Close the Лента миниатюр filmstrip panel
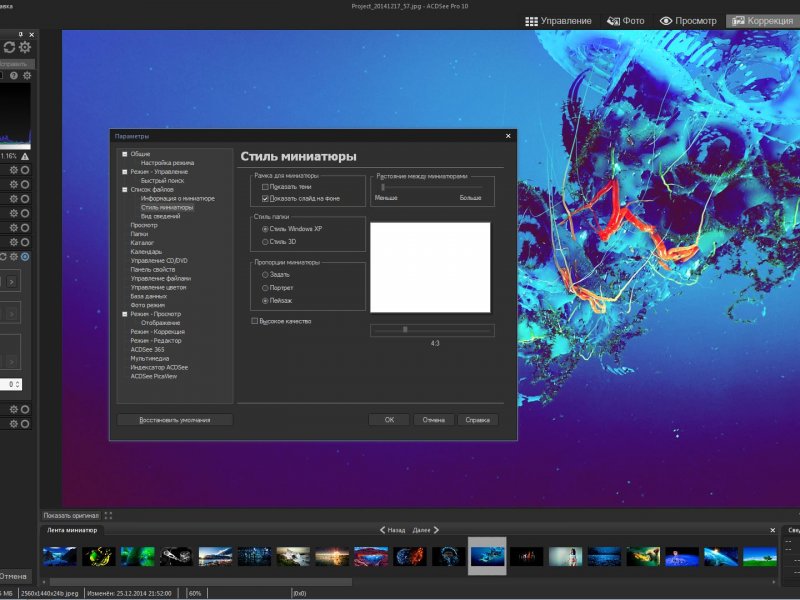The image size is (800, 600). tap(772, 530)
